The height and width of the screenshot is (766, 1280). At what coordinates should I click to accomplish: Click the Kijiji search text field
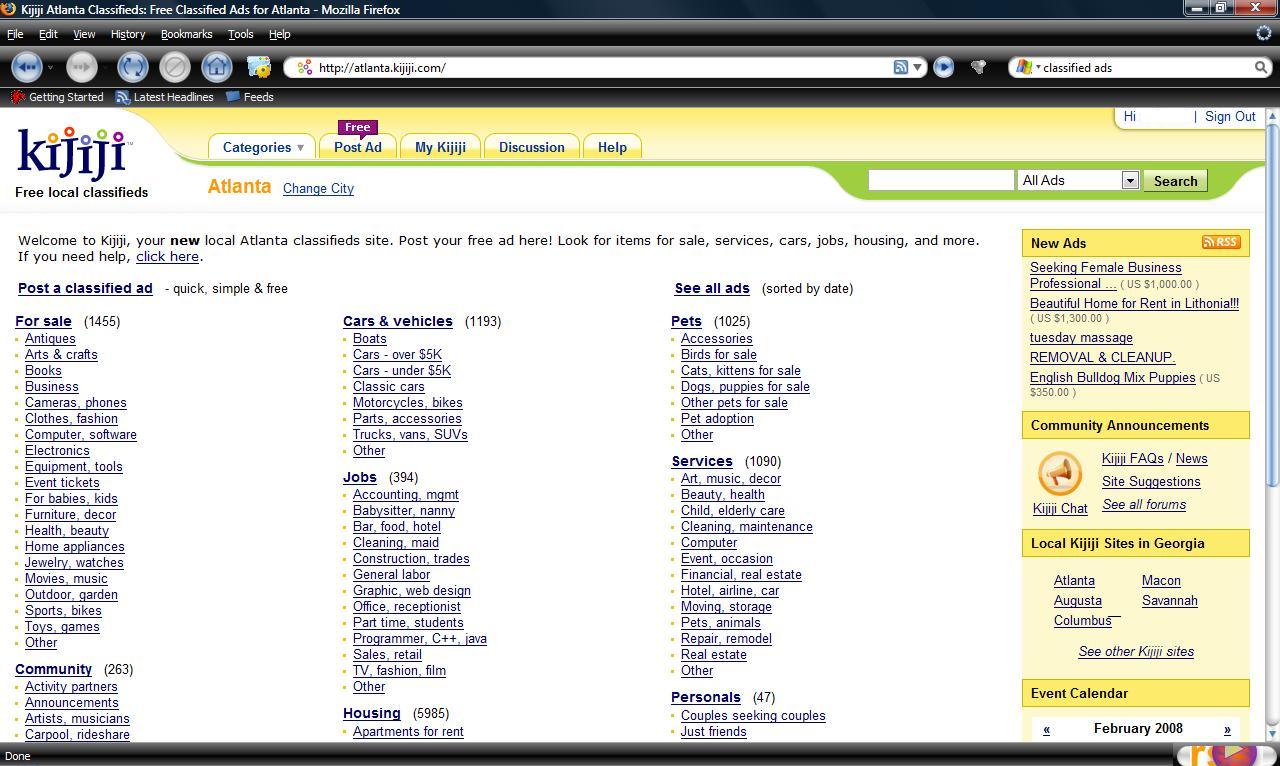coord(941,180)
